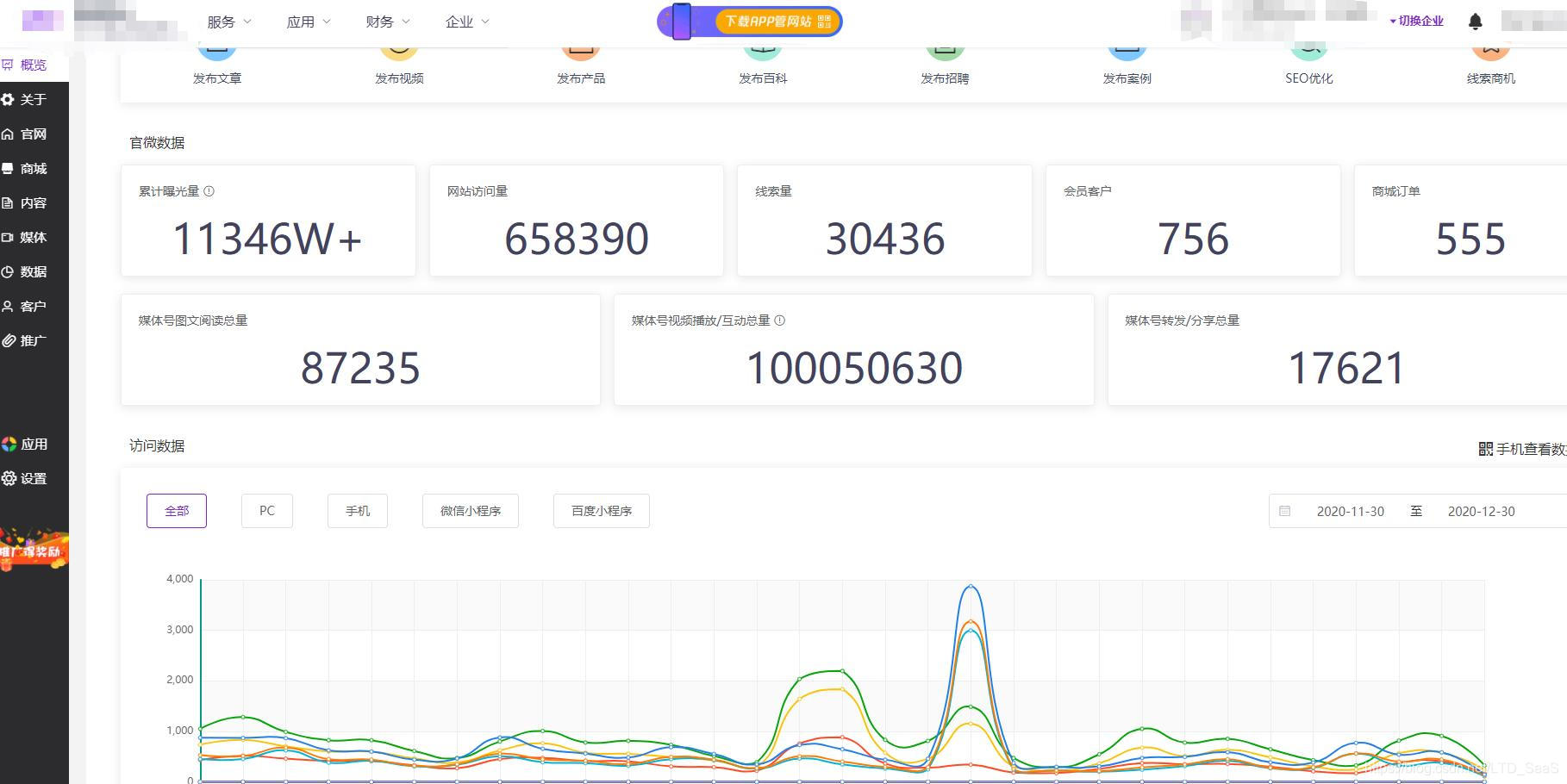Select the 百度小程序 filter tab
The height and width of the screenshot is (784, 1567).
(602, 511)
